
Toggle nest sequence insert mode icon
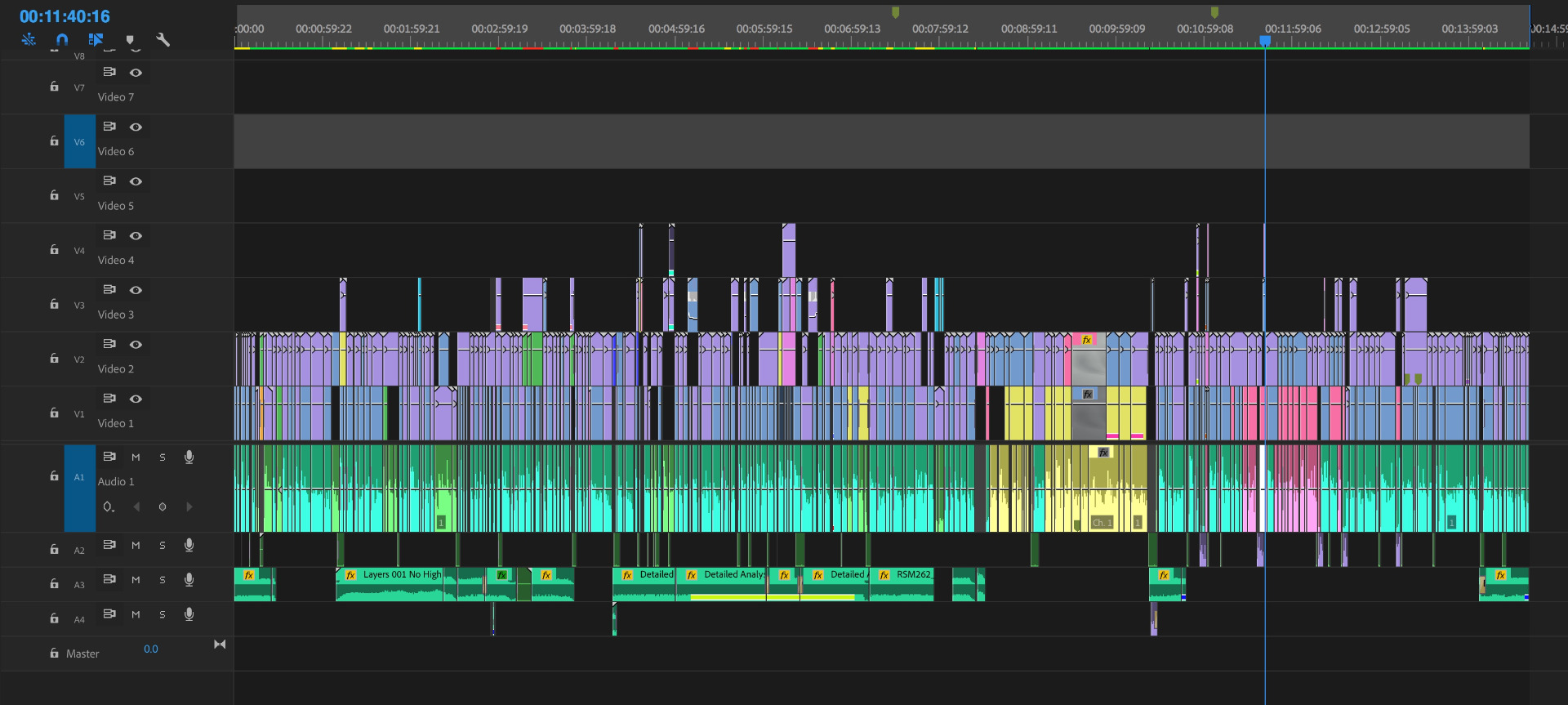[x=29, y=39]
